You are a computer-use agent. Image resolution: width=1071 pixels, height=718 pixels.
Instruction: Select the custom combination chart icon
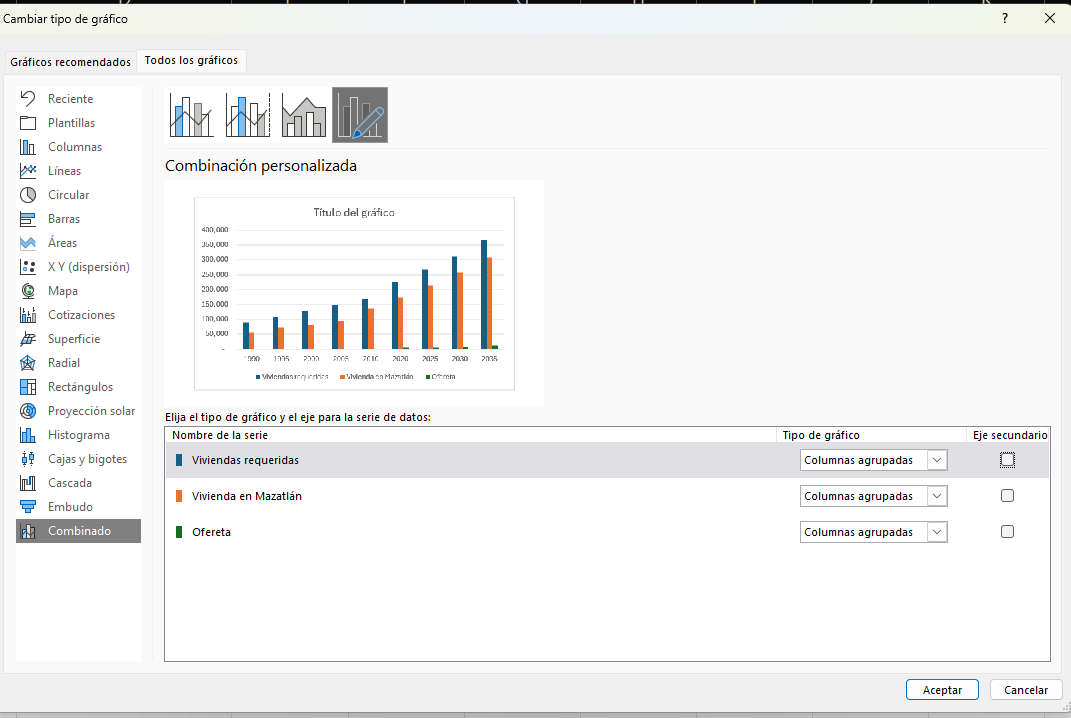[x=360, y=115]
